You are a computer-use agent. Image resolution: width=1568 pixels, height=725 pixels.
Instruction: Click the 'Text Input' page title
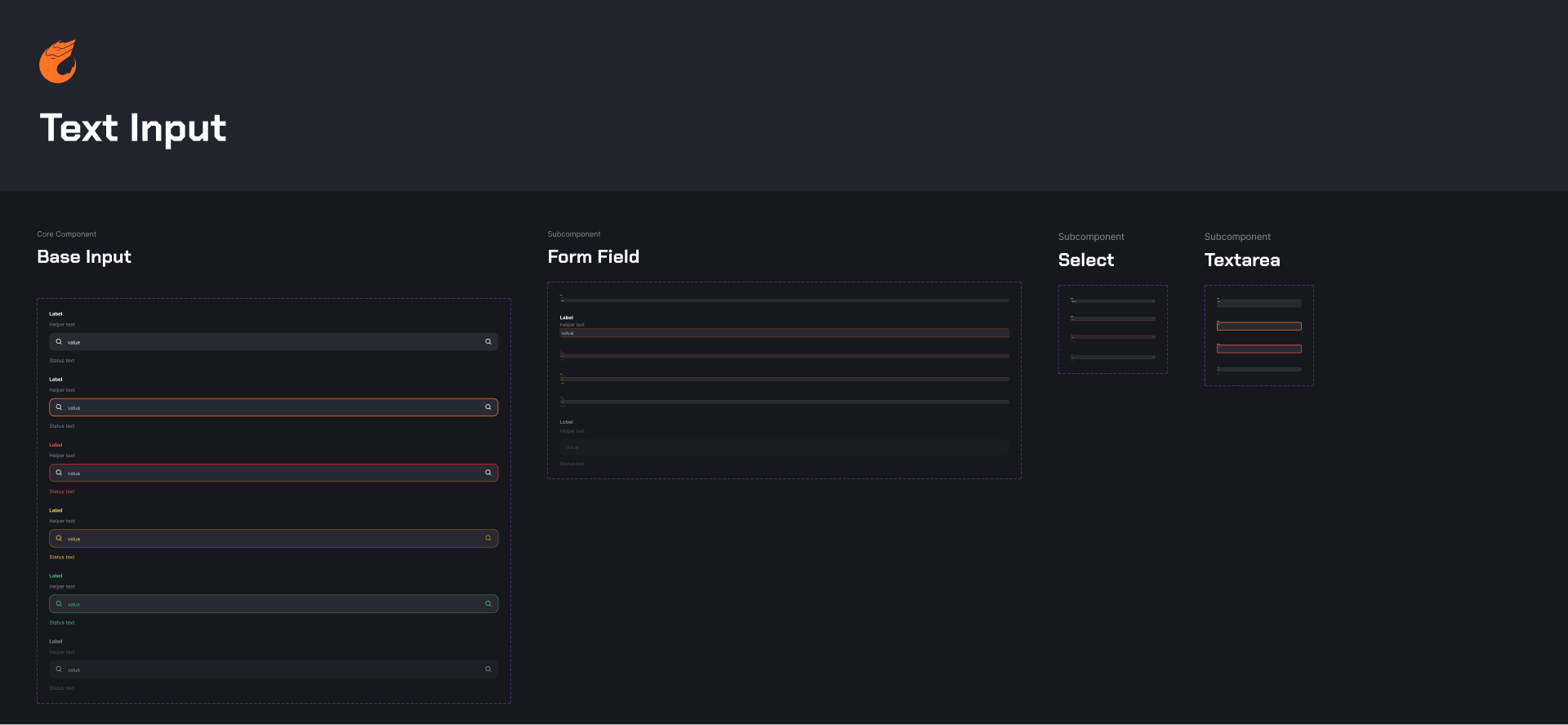133,129
